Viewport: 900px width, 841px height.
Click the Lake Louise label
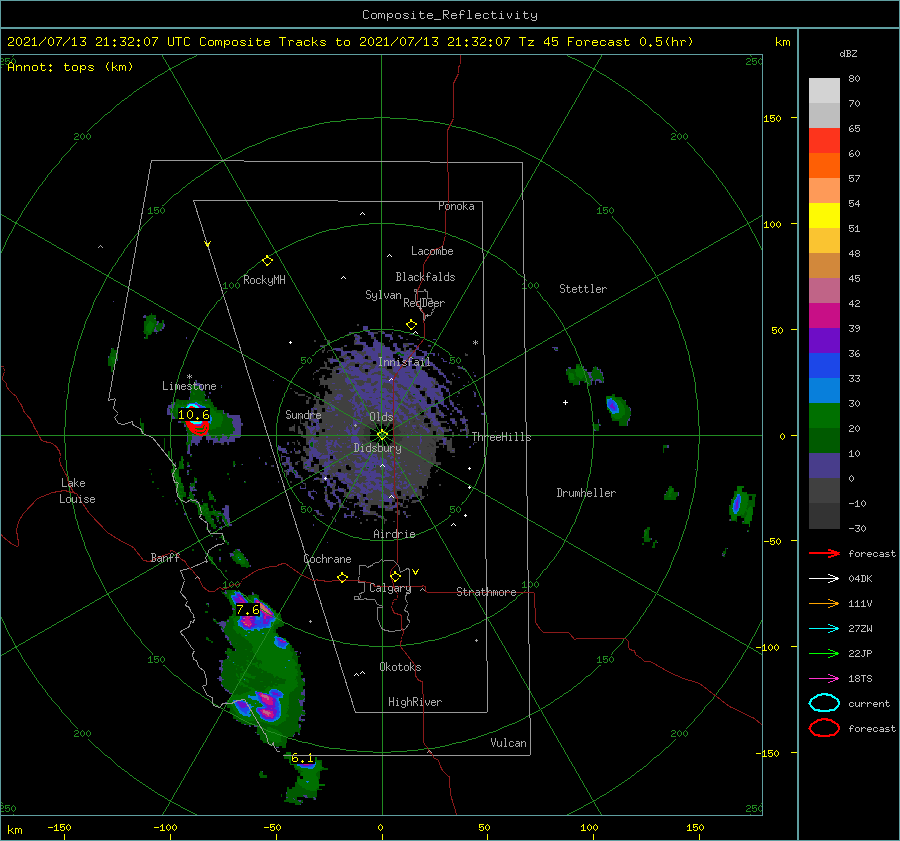[77, 491]
